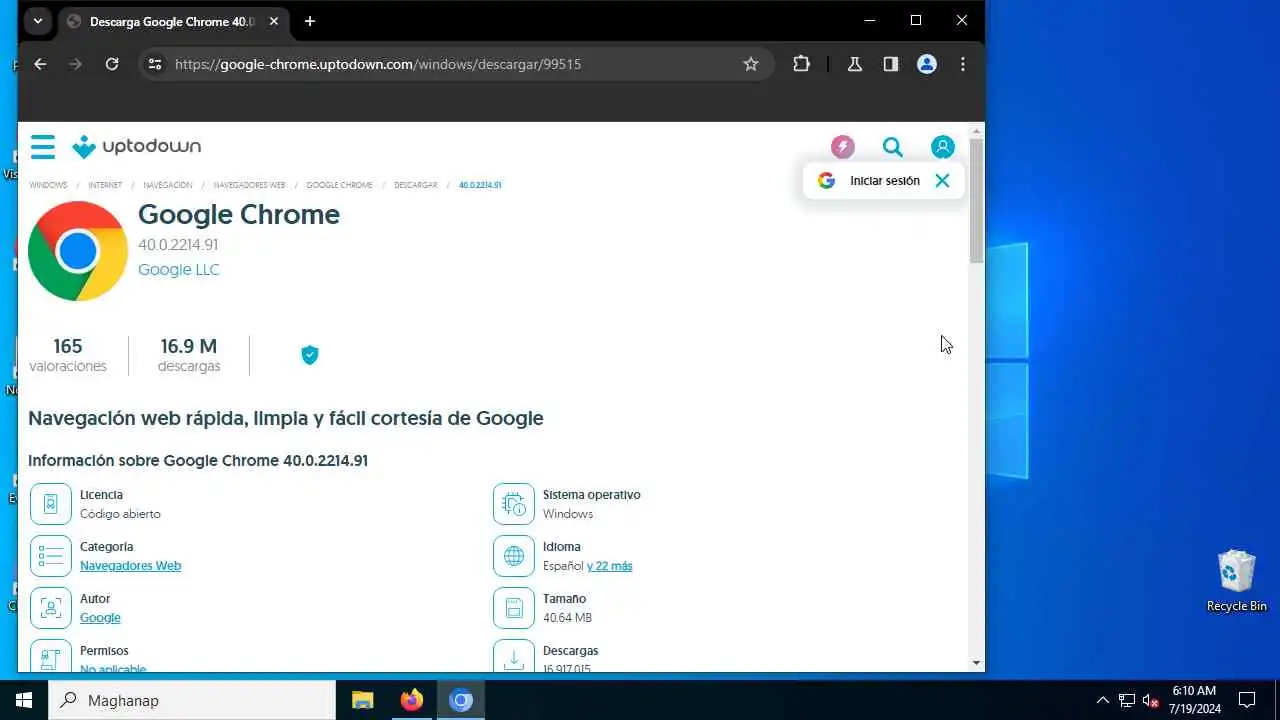The image size is (1280, 720).
Task: Show hidden system tray icons
Action: (x=1102, y=700)
